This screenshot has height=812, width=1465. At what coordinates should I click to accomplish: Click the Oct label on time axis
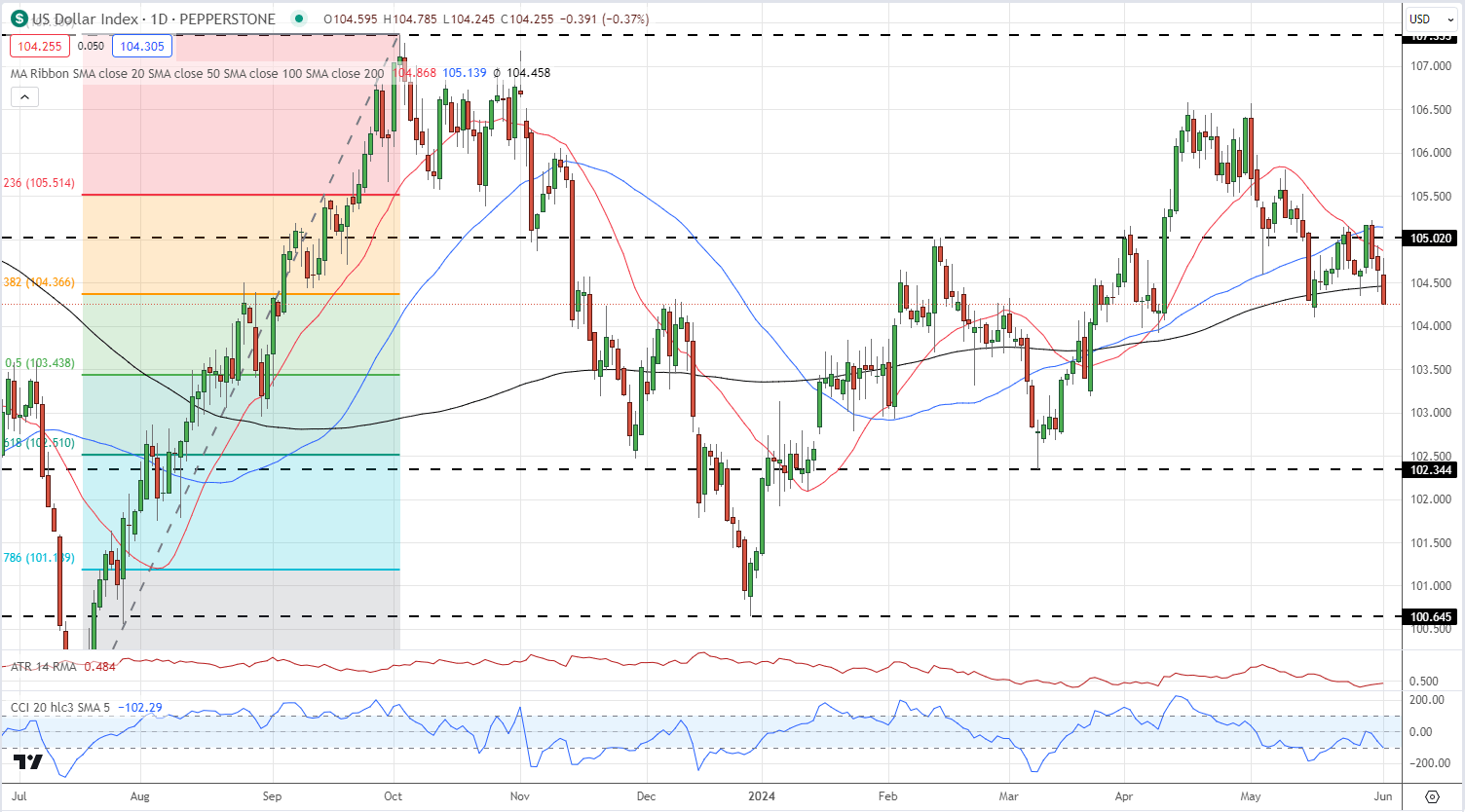coord(393,796)
